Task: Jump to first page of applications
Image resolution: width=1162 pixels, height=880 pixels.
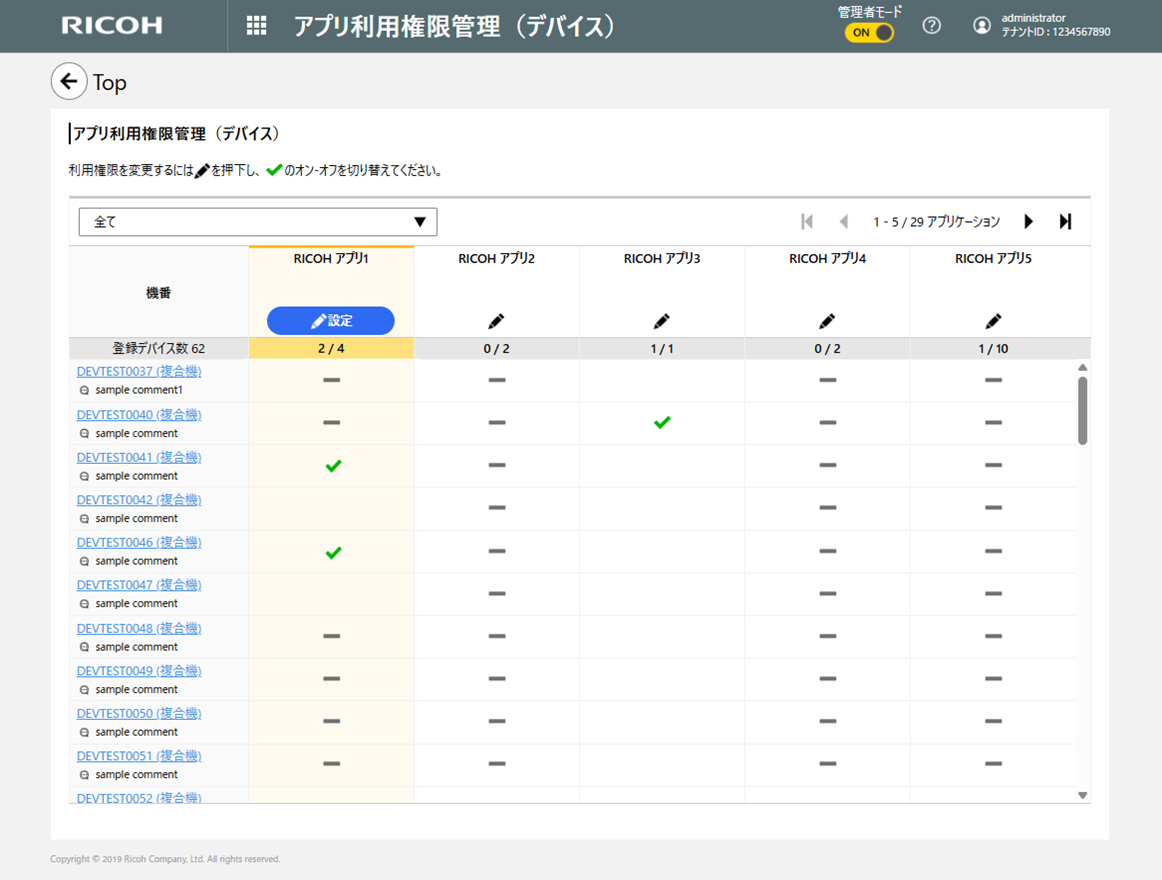Action: (x=807, y=222)
